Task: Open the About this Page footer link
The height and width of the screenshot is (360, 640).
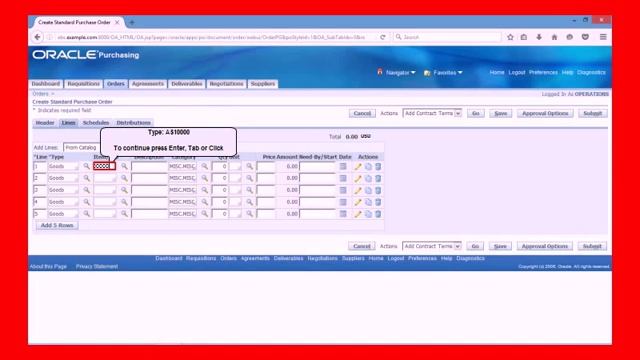Action: [x=48, y=267]
